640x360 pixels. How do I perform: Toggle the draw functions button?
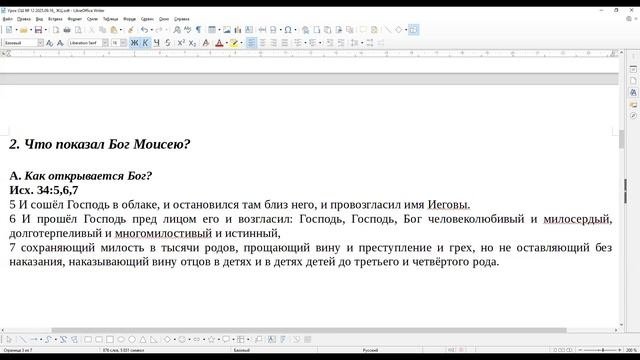(413, 30)
